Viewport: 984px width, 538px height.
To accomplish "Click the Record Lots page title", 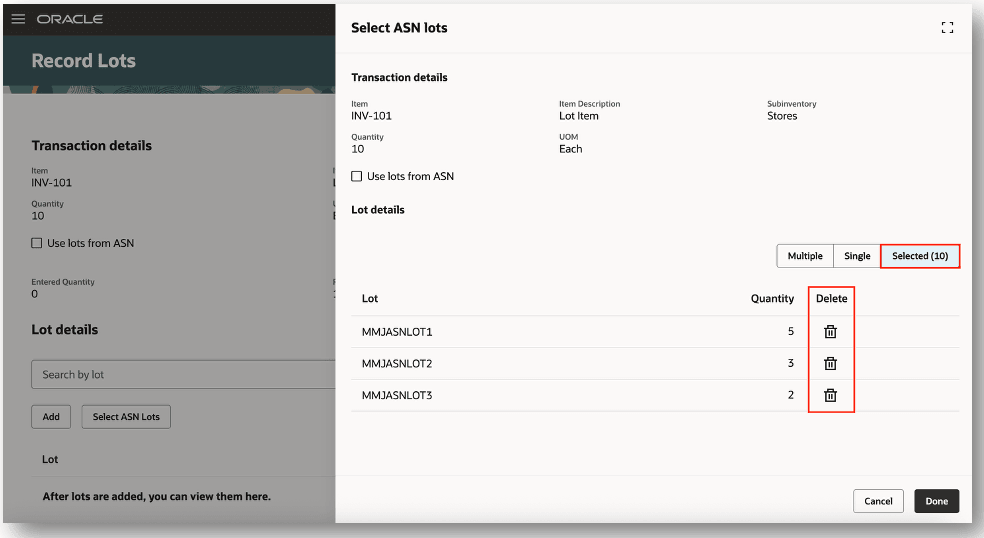I will pos(83,61).
